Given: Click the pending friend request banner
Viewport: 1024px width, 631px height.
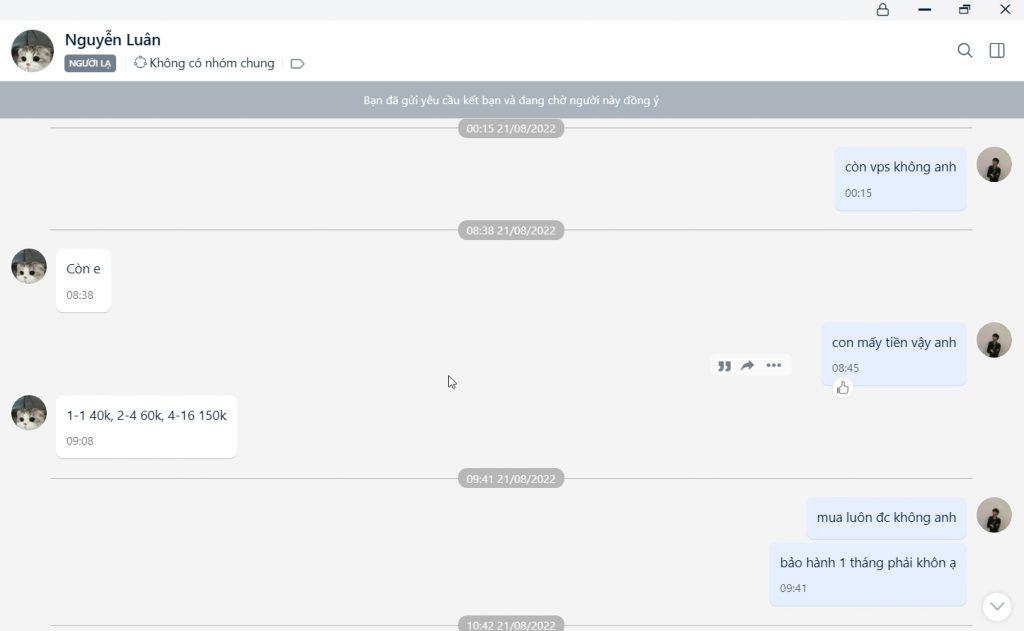Looking at the screenshot, I should point(511,101).
